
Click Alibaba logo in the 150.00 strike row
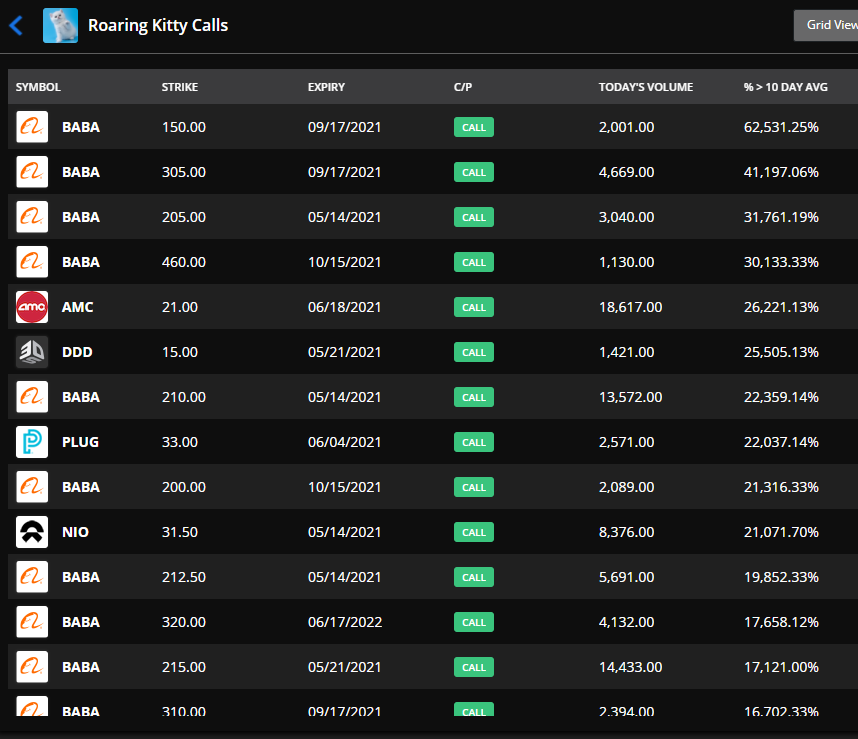click(x=32, y=127)
